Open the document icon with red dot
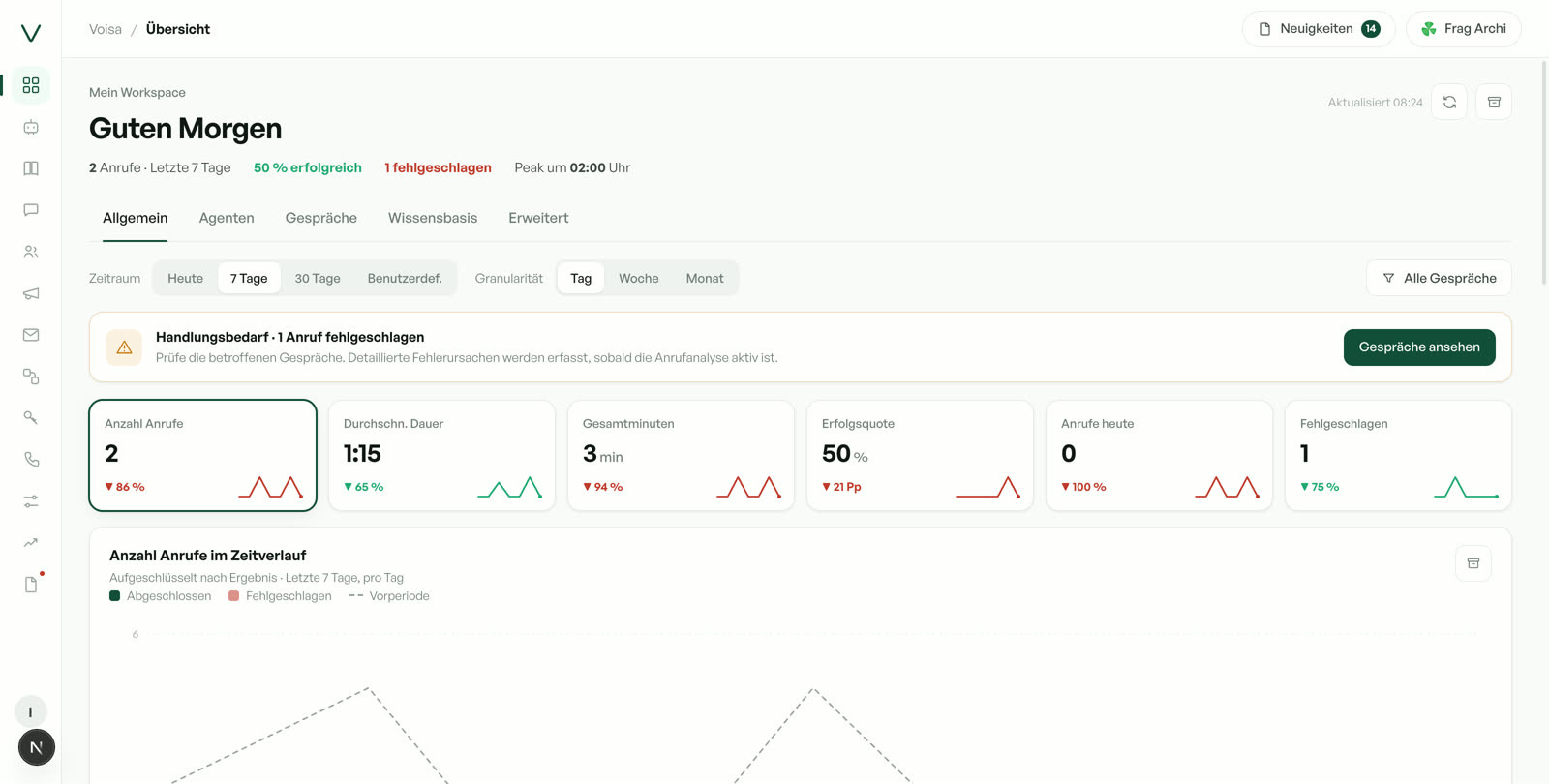1549x784 pixels. (31, 585)
